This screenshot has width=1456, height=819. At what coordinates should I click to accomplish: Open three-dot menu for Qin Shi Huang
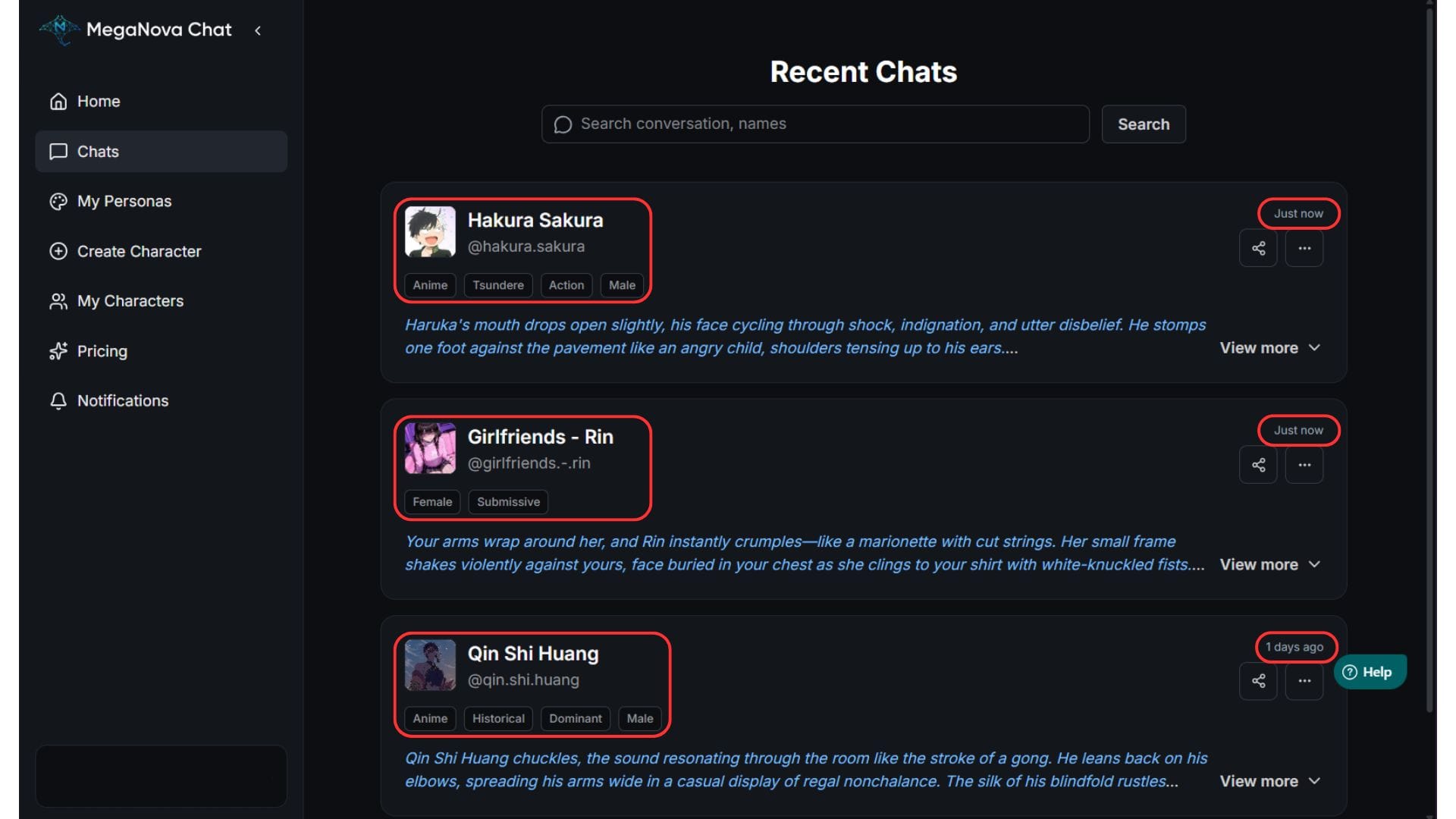(x=1304, y=681)
